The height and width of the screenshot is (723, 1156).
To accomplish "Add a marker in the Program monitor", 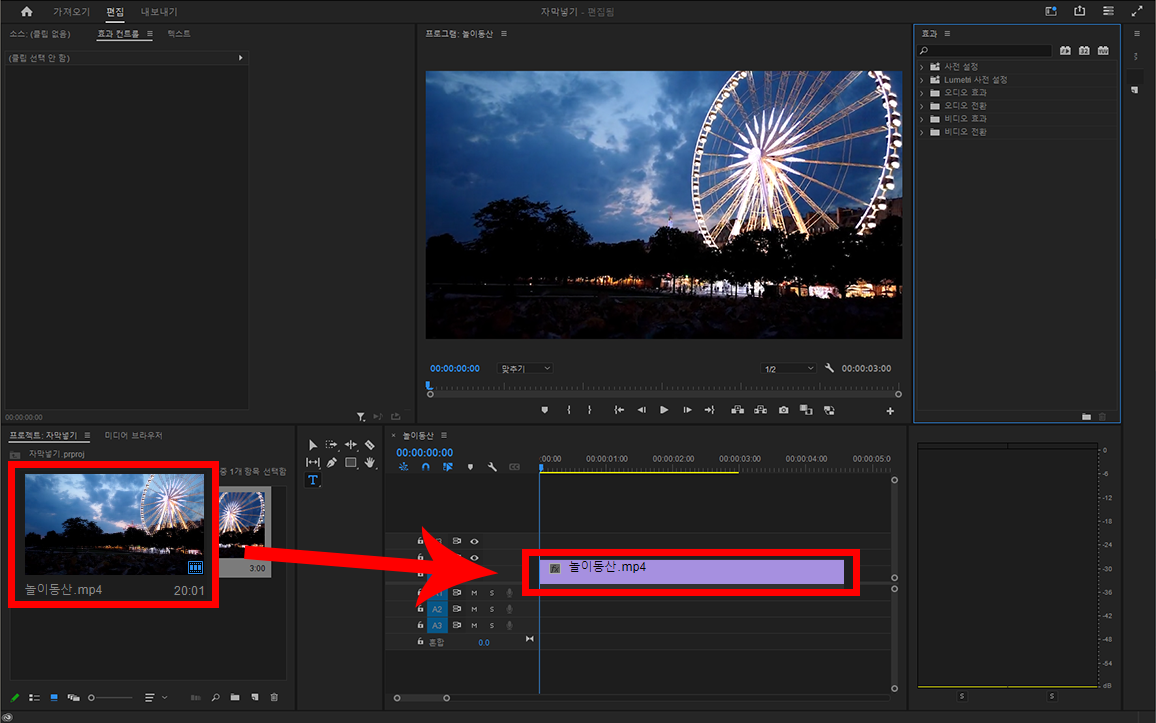I will (545, 410).
